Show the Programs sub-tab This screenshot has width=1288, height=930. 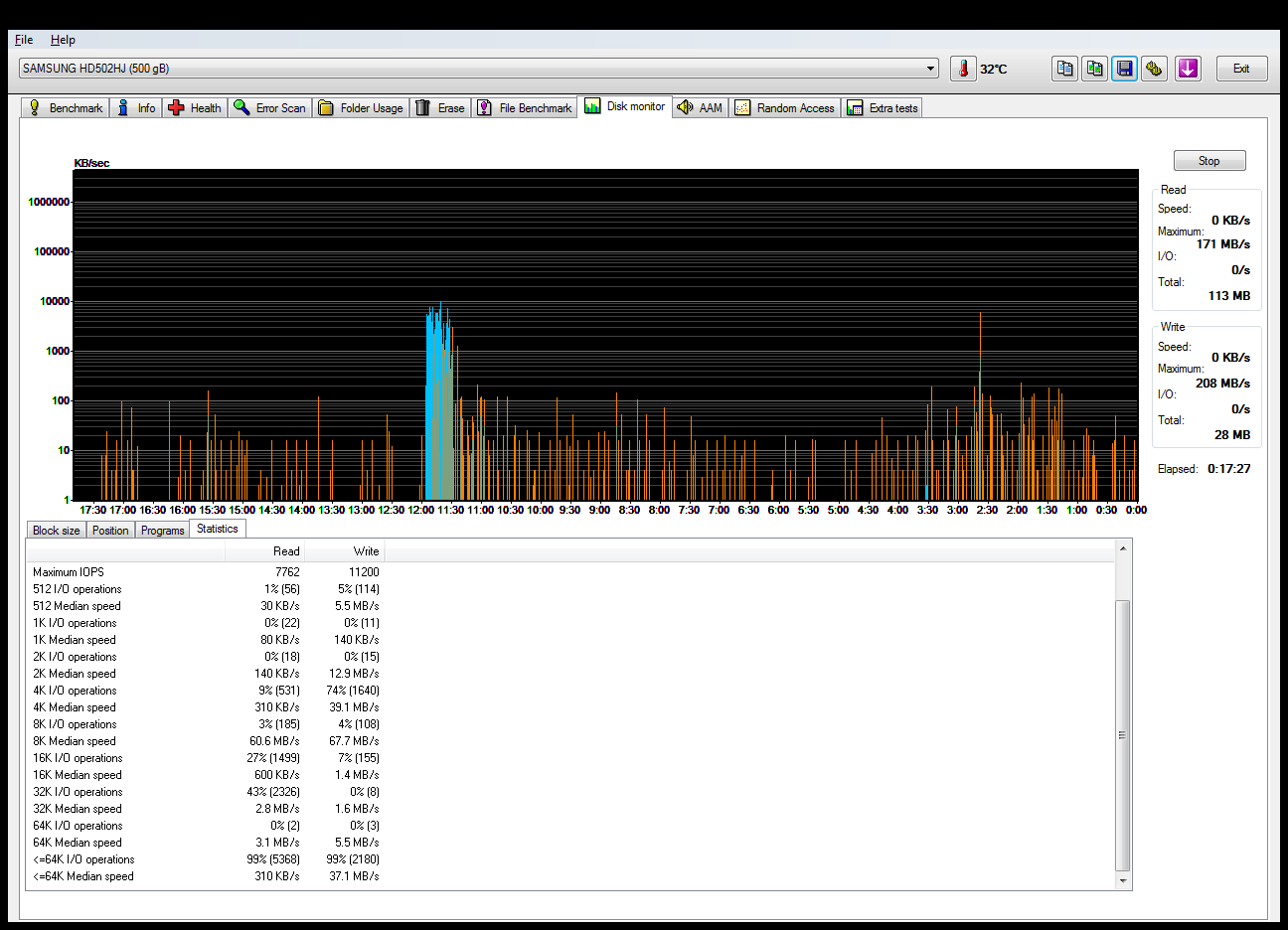[x=162, y=531]
